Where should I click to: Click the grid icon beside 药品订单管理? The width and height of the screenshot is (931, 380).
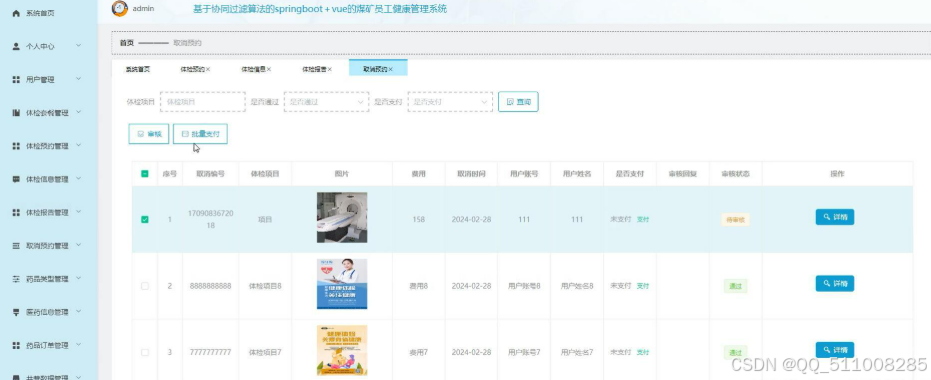pyautogui.click(x=16, y=346)
